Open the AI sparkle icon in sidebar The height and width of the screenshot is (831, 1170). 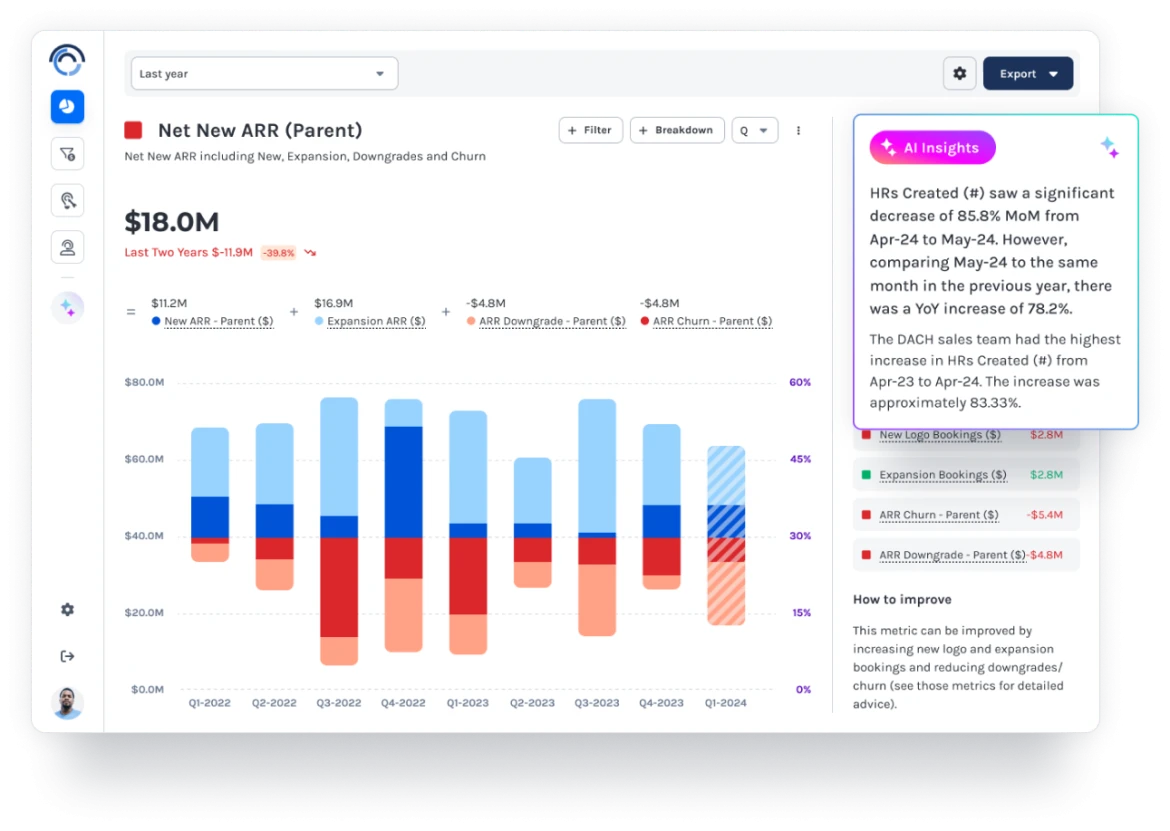[67, 308]
